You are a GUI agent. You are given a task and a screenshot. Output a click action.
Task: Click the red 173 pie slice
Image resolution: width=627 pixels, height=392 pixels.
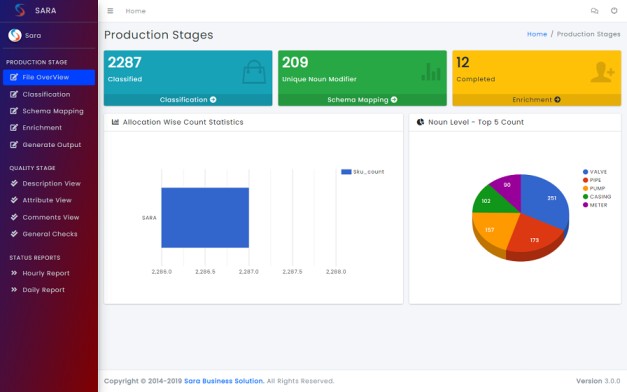click(x=534, y=237)
